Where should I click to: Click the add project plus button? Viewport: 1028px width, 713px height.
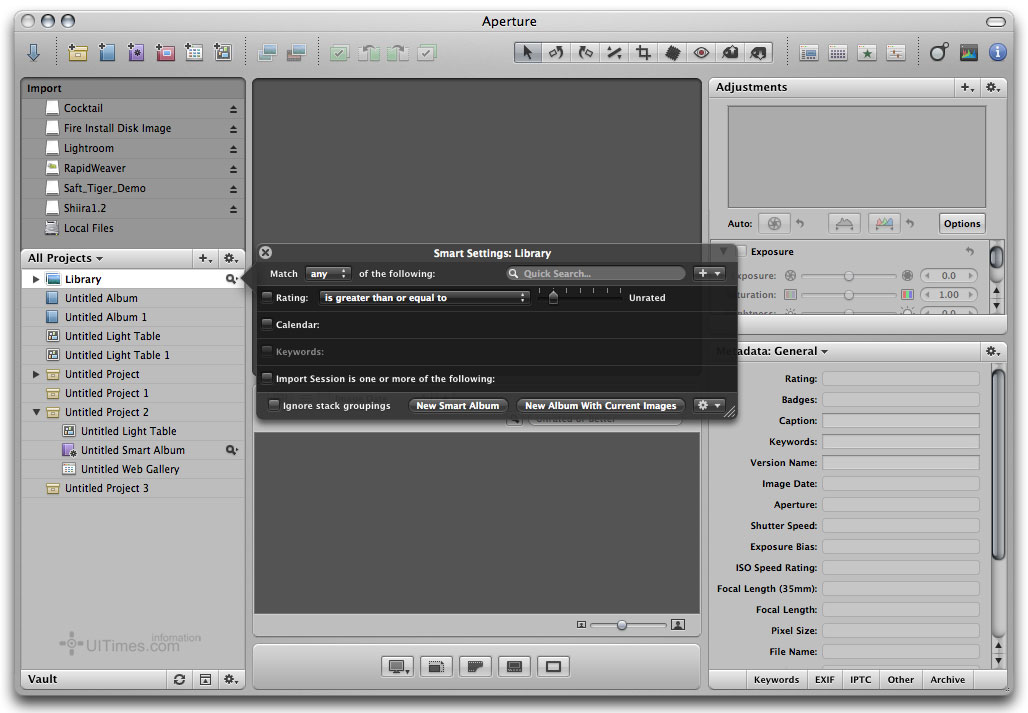click(x=205, y=258)
